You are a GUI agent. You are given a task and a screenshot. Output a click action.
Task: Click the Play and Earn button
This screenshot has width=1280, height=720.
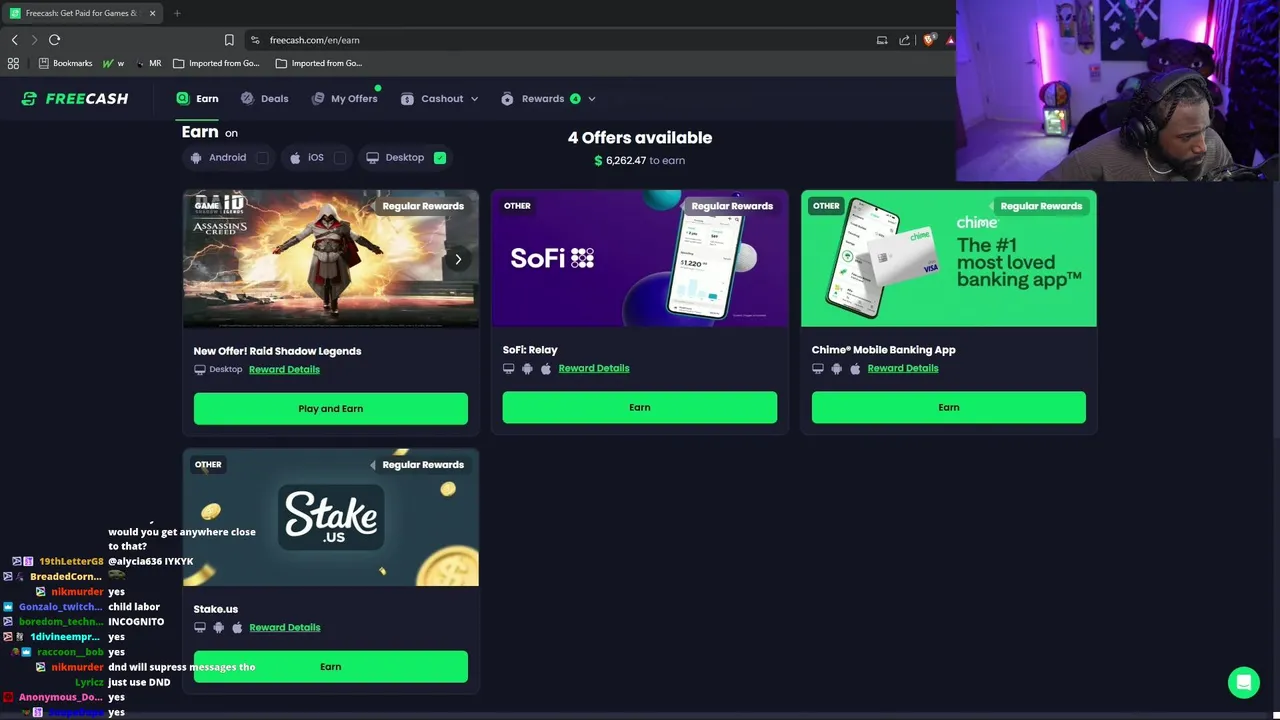330,408
